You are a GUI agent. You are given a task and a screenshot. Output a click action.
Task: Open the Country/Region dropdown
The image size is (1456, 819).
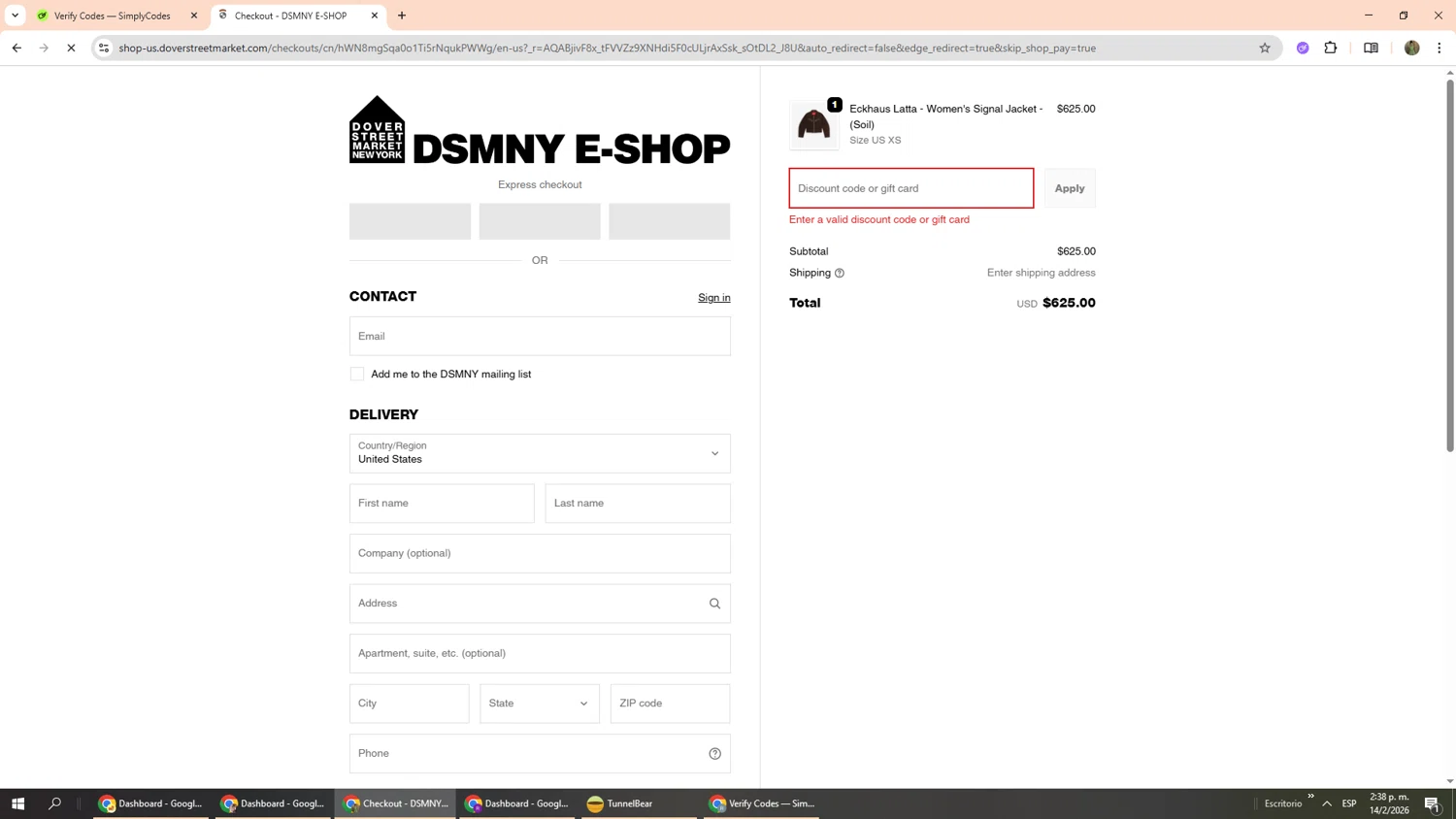540,453
